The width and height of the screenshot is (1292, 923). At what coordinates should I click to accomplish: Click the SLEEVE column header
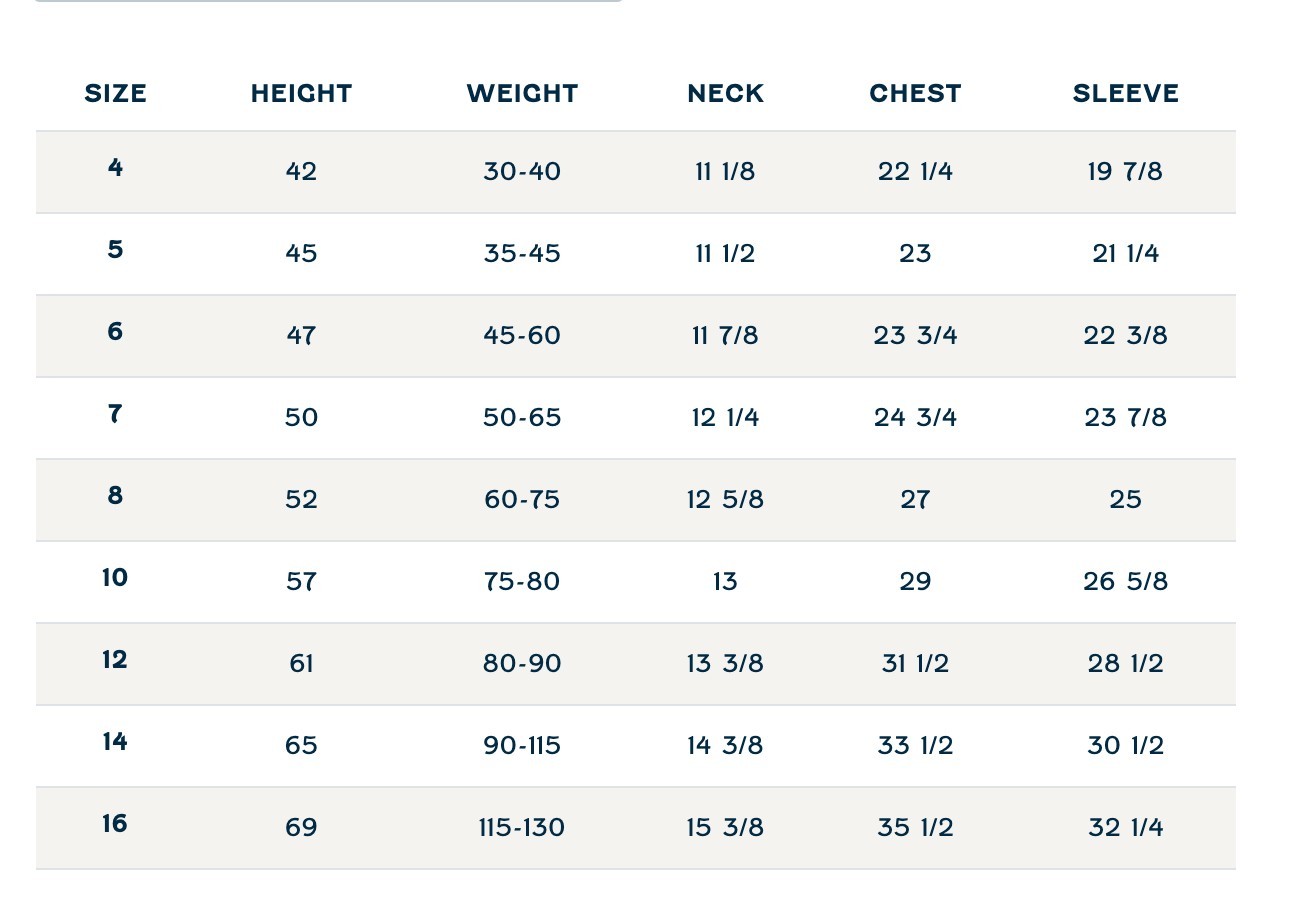pos(1125,94)
